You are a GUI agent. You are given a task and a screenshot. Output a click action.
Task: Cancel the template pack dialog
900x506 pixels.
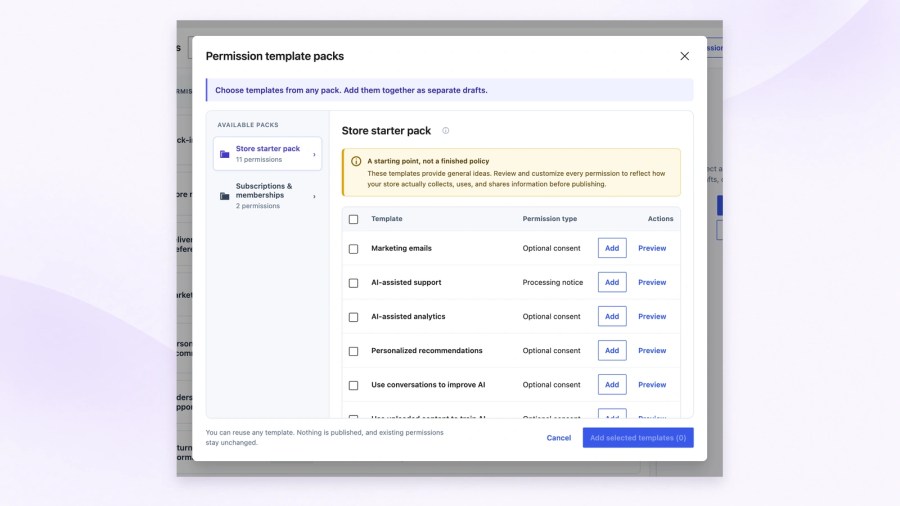click(558, 438)
